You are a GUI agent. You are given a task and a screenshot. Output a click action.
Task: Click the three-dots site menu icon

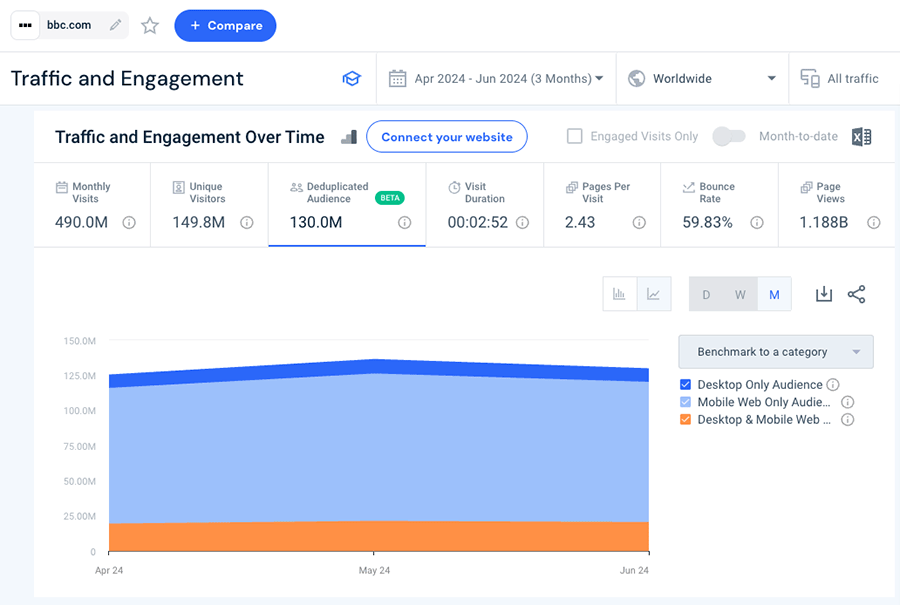coord(25,25)
